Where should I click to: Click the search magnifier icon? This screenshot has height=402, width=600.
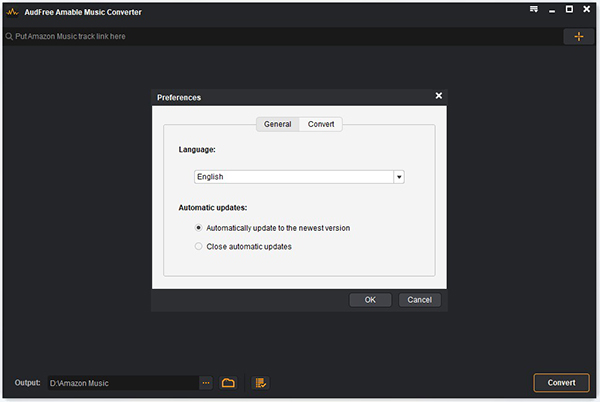tap(9, 36)
